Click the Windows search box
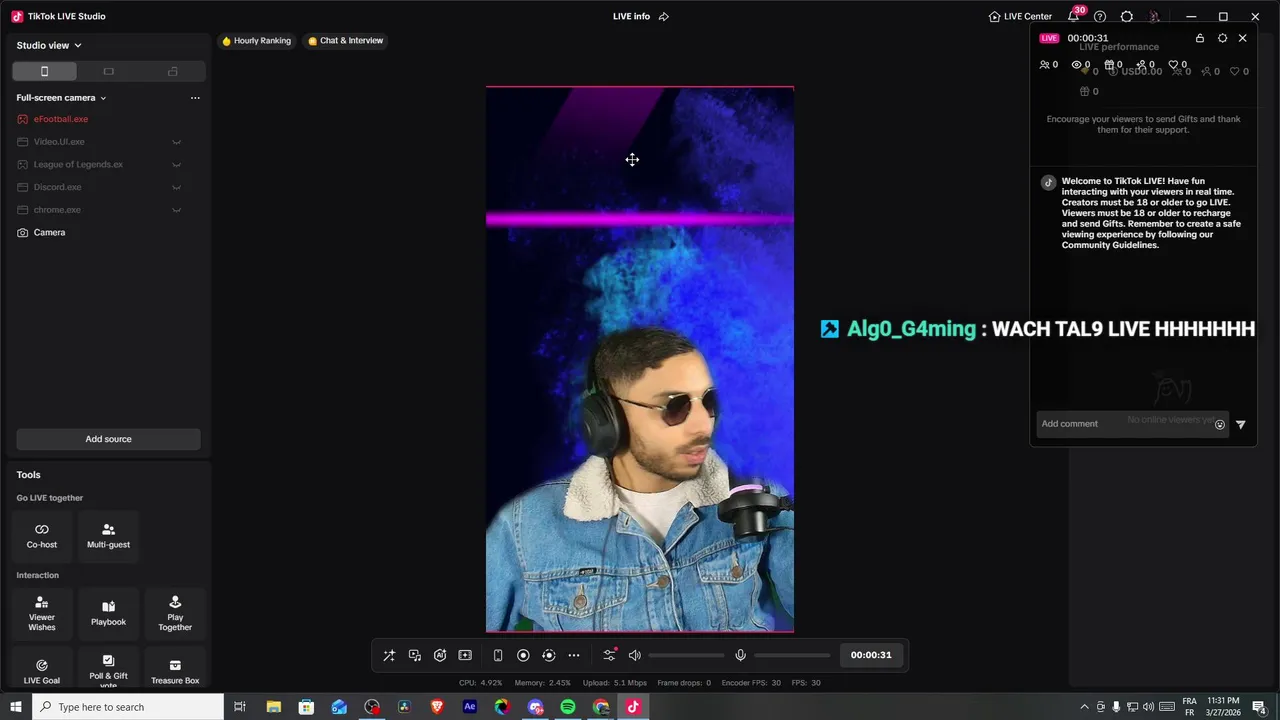Viewport: 1280px width, 720px height. coord(128,707)
